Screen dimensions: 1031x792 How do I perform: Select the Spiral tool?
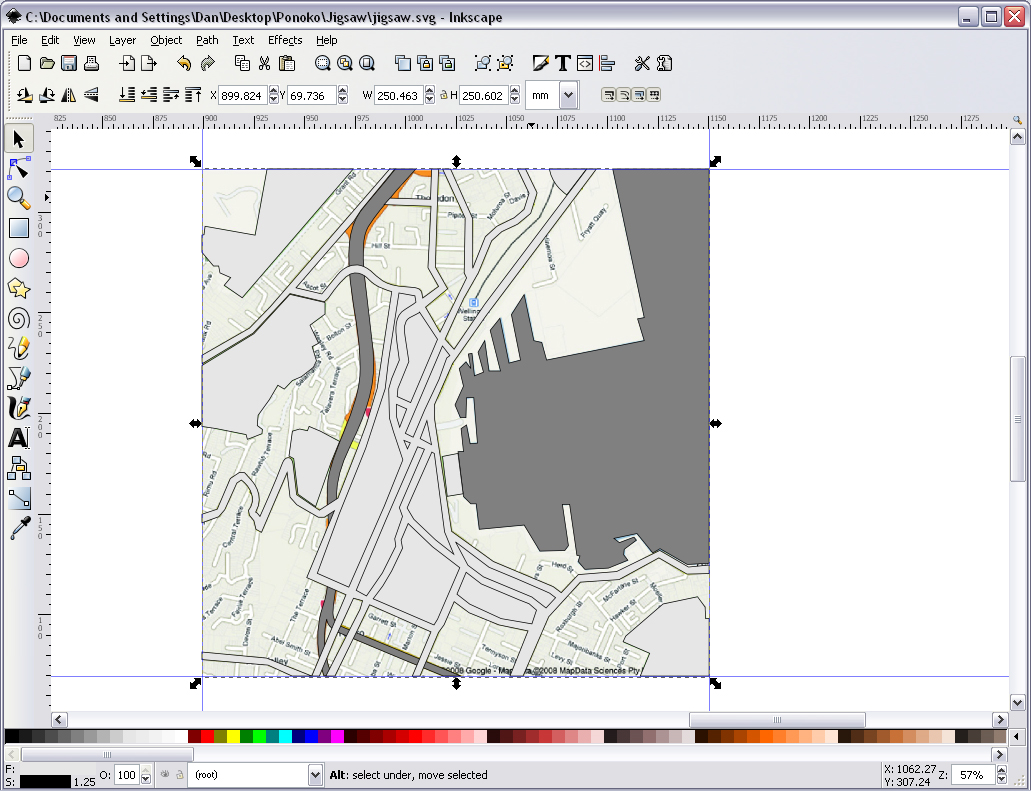(x=18, y=319)
